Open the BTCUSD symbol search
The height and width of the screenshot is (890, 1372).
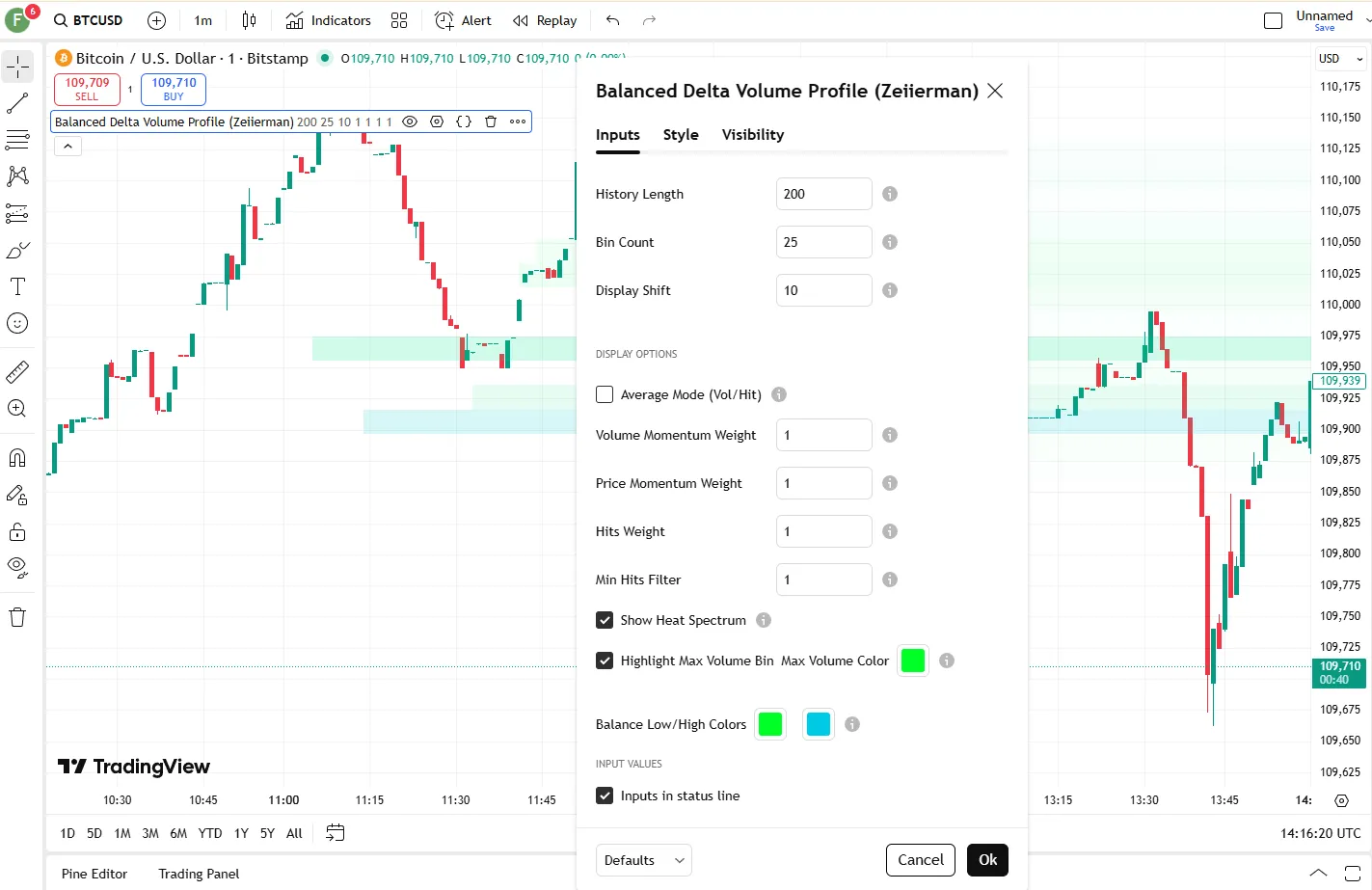pos(89,20)
